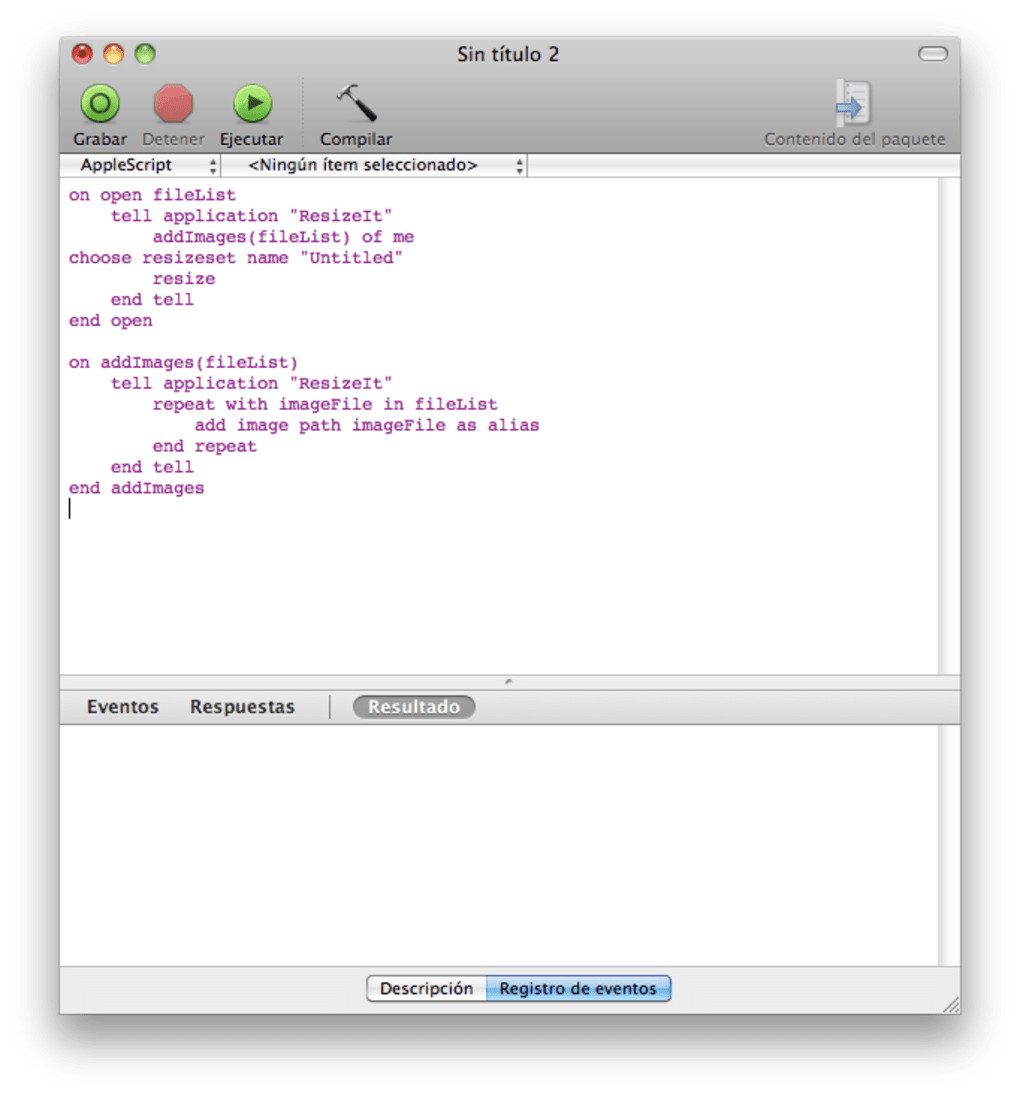Click the empty result output area
1020x1096 pixels.
pyautogui.click(x=498, y=845)
